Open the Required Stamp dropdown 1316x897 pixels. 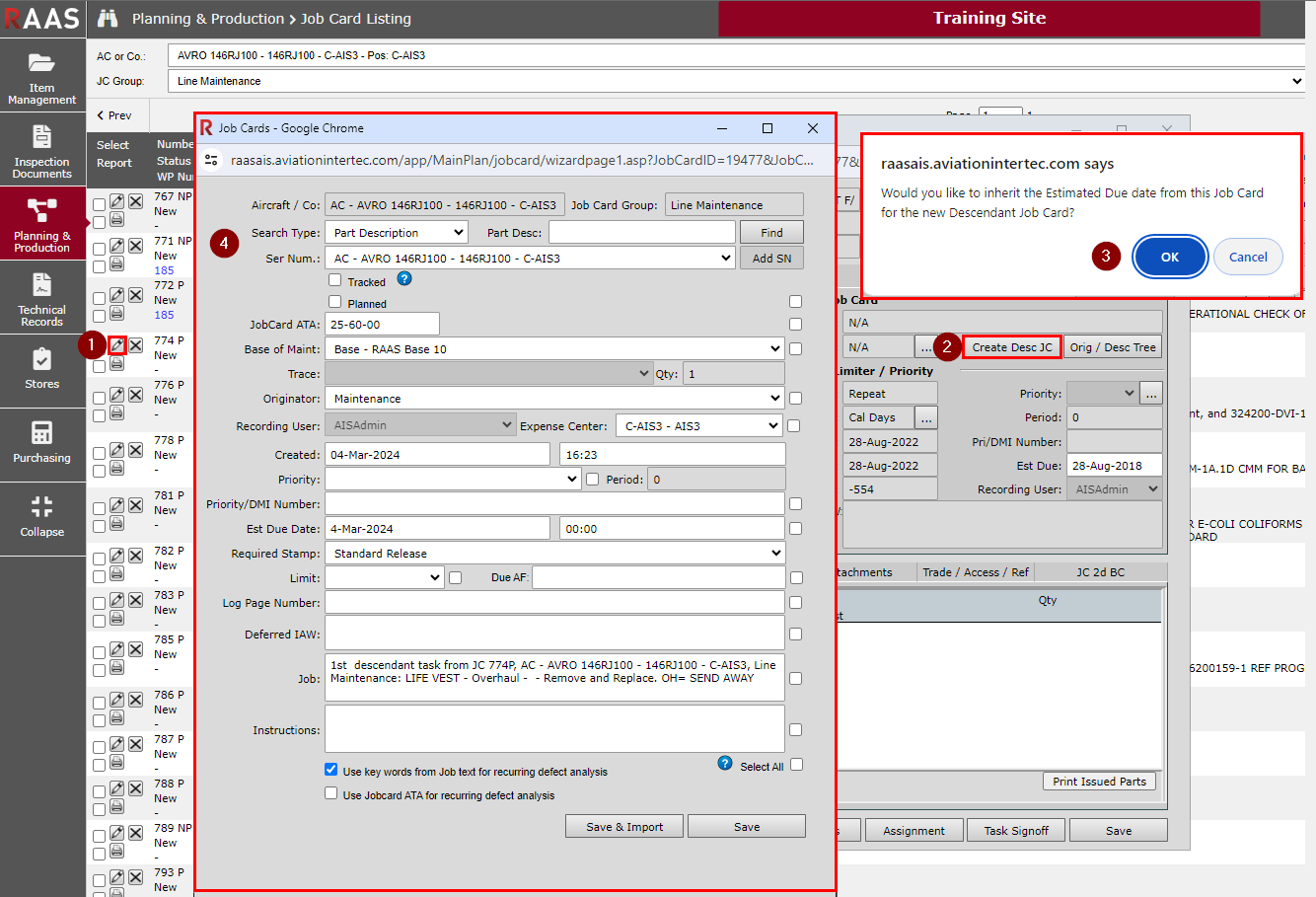555,554
